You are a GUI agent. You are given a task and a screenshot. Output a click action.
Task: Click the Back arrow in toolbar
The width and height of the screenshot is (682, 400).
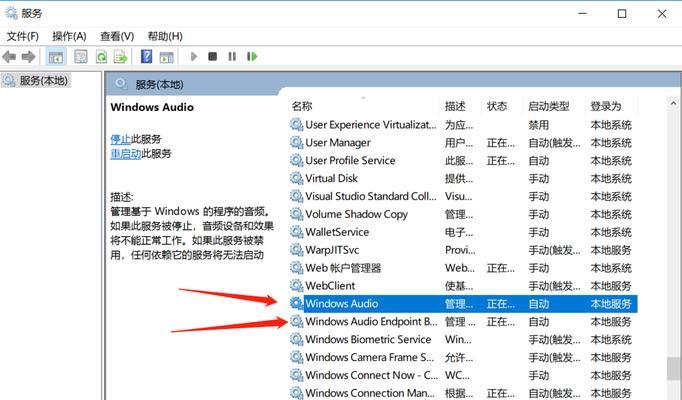[x=9, y=57]
